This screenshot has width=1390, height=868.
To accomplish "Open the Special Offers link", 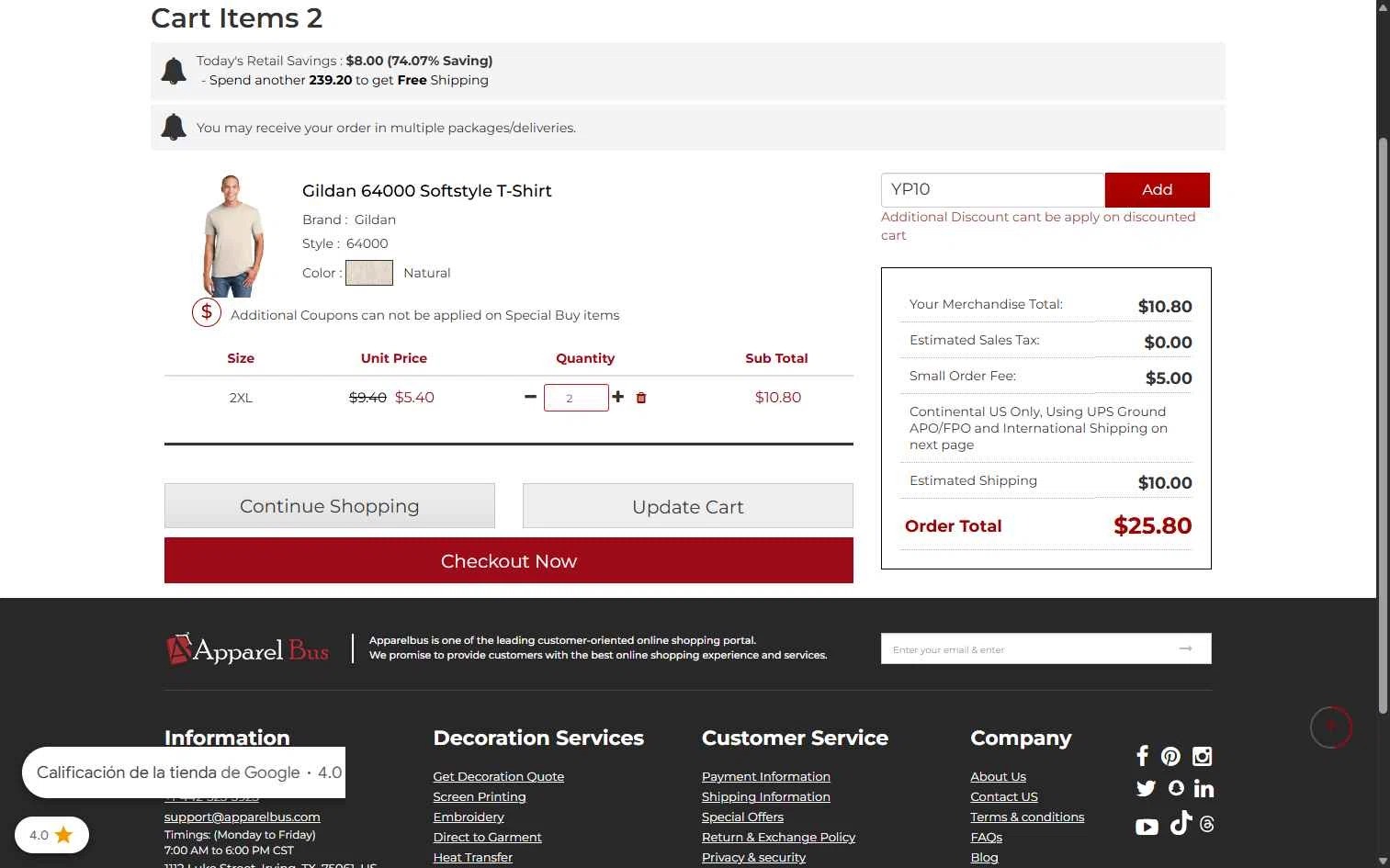I will point(743,817).
